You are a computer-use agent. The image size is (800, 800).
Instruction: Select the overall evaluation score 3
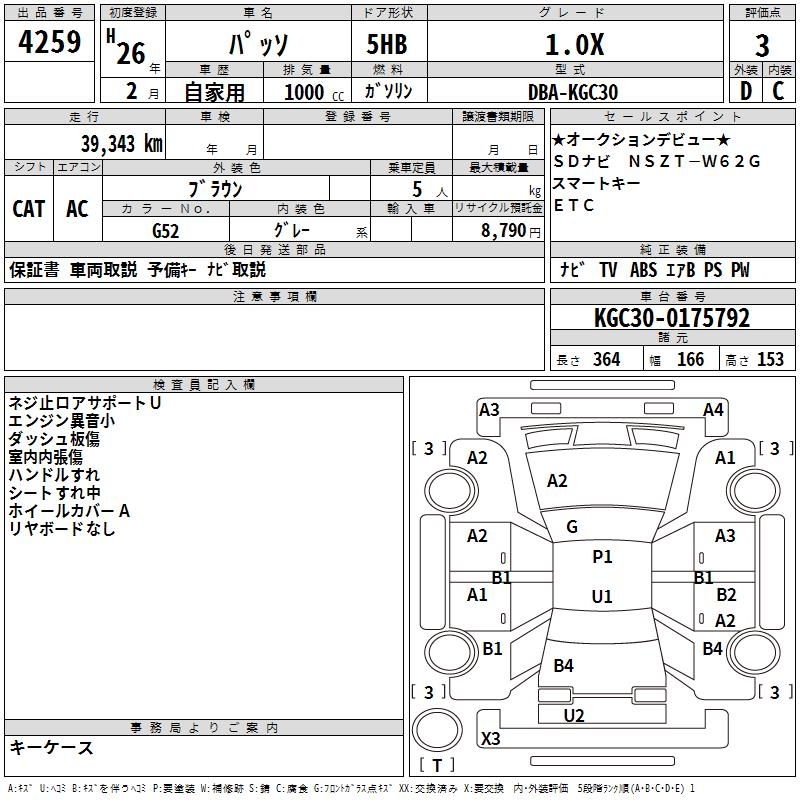tap(762, 45)
